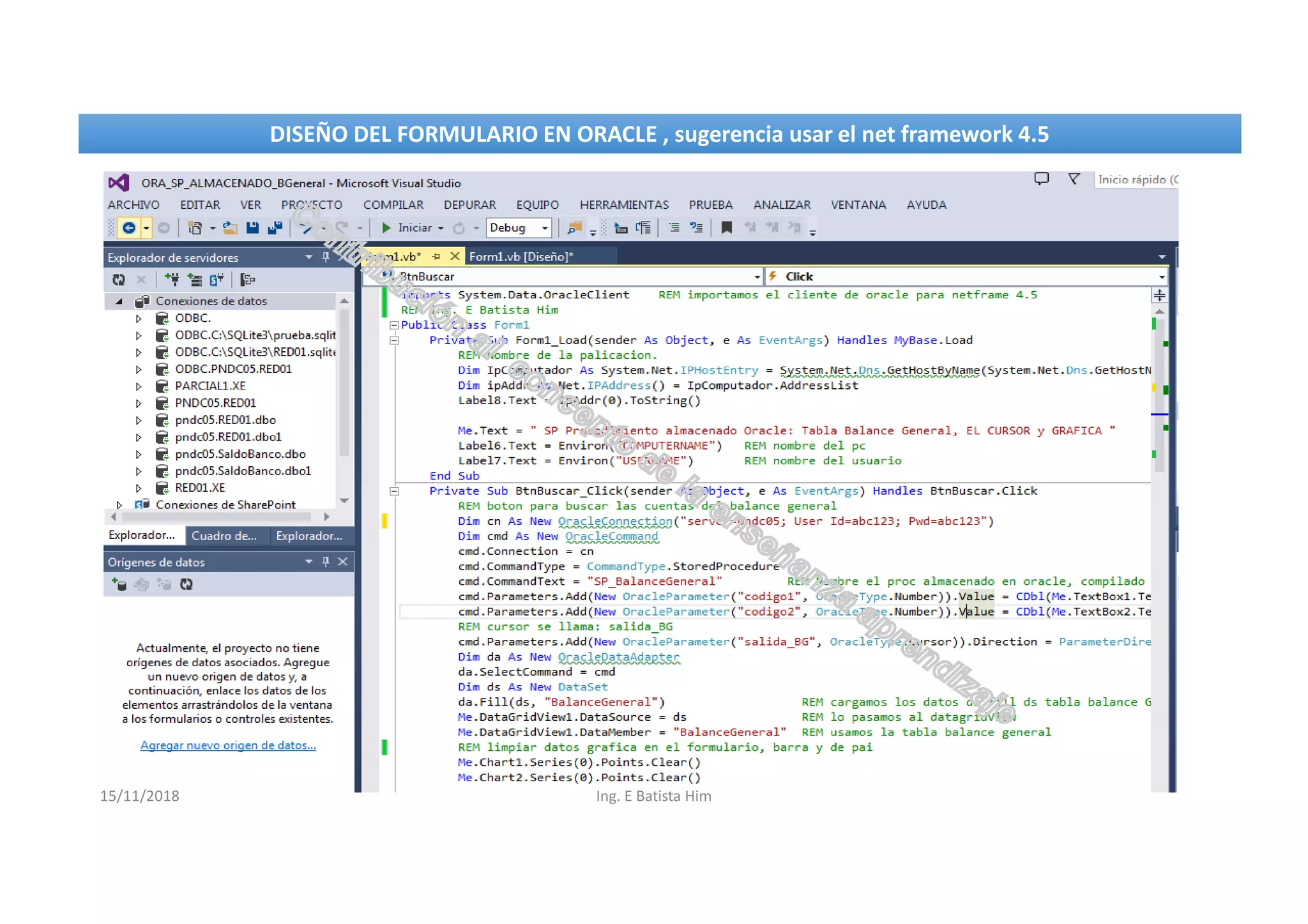Image resolution: width=1308 pixels, height=924 pixels.
Task: Open the notifications filter funnel icon
Action: 1074,179
